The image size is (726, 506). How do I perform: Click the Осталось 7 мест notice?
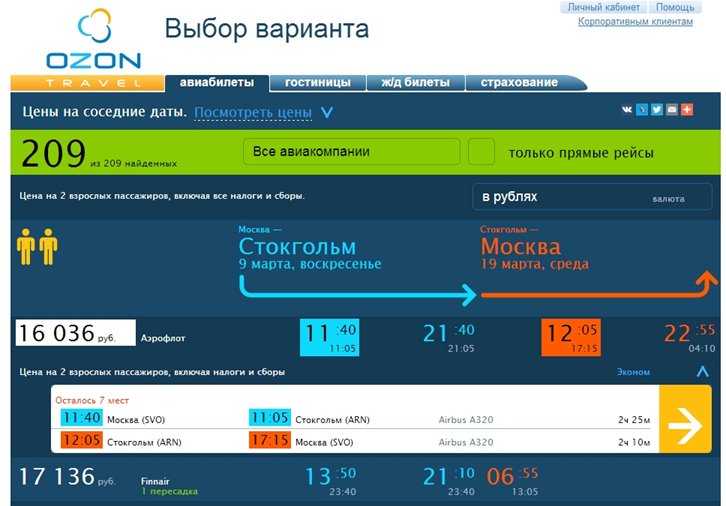click(x=92, y=400)
